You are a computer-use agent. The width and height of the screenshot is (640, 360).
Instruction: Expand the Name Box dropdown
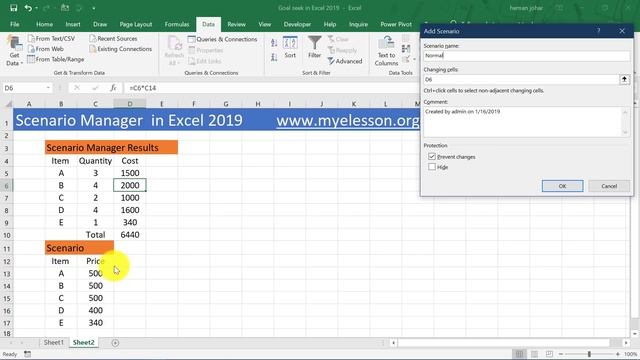pyautogui.click(x=48, y=88)
